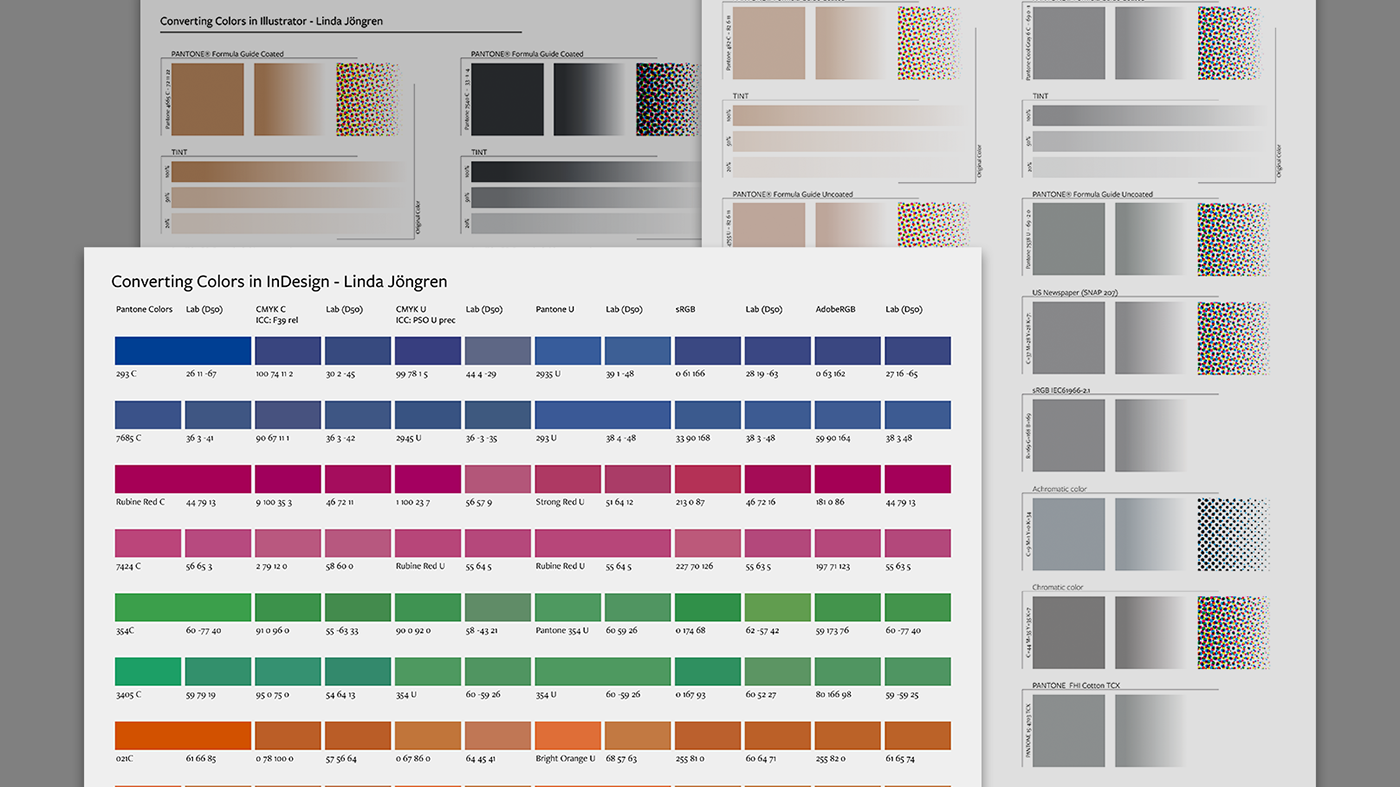Viewport: 1400px width, 787px height.
Task: Click the salmon swatch labeled 64 45 41
Action: click(x=498, y=735)
